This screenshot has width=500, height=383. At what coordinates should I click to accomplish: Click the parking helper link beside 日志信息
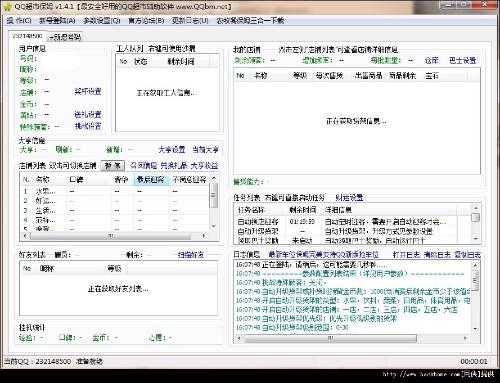[323, 255]
